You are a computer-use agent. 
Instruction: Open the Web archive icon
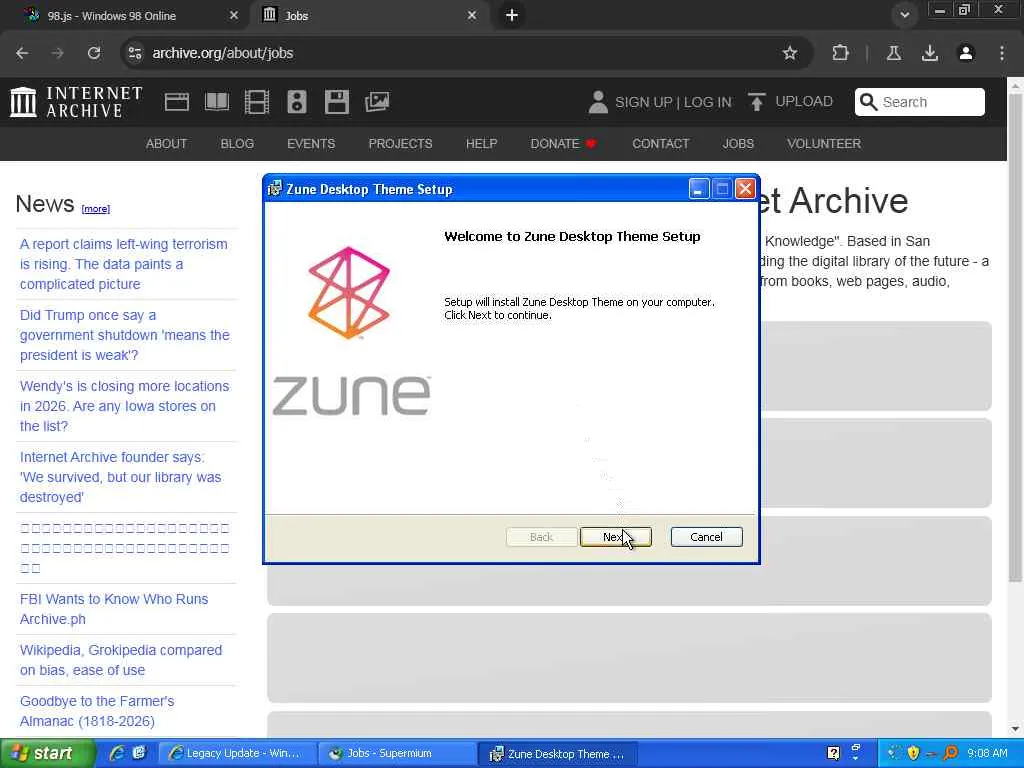pos(176,102)
